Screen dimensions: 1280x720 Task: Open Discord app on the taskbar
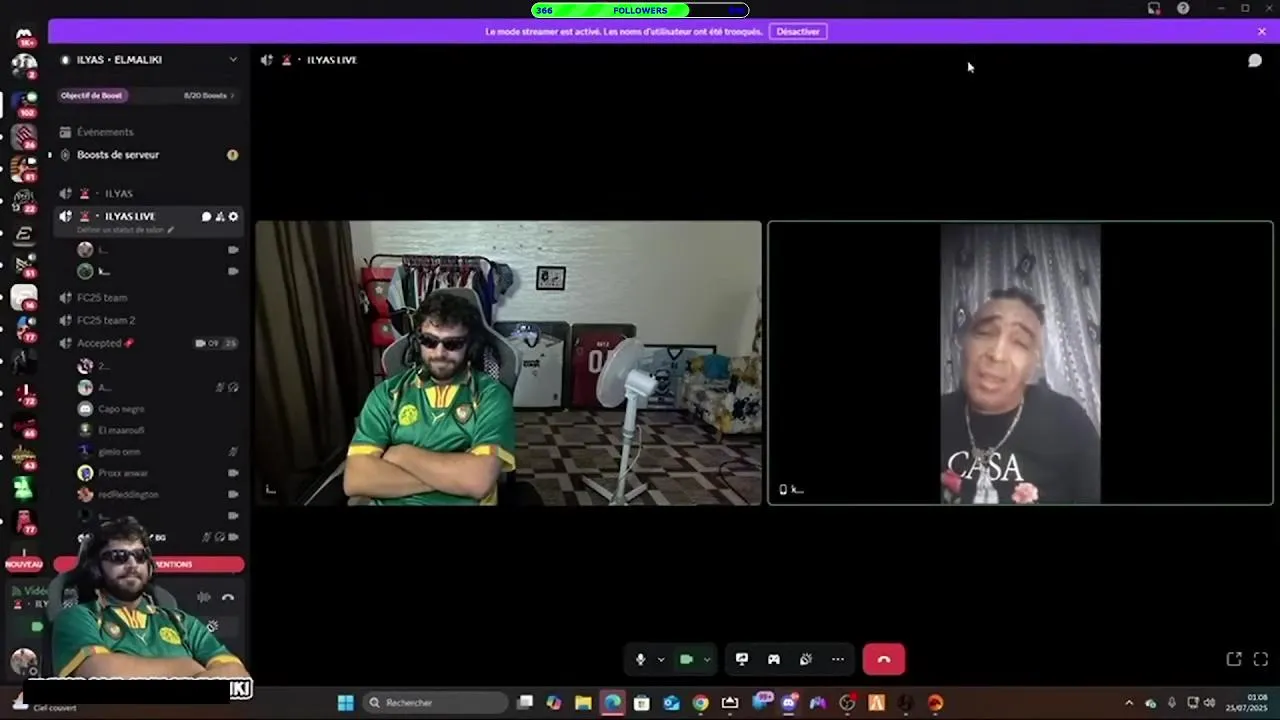(x=788, y=703)
